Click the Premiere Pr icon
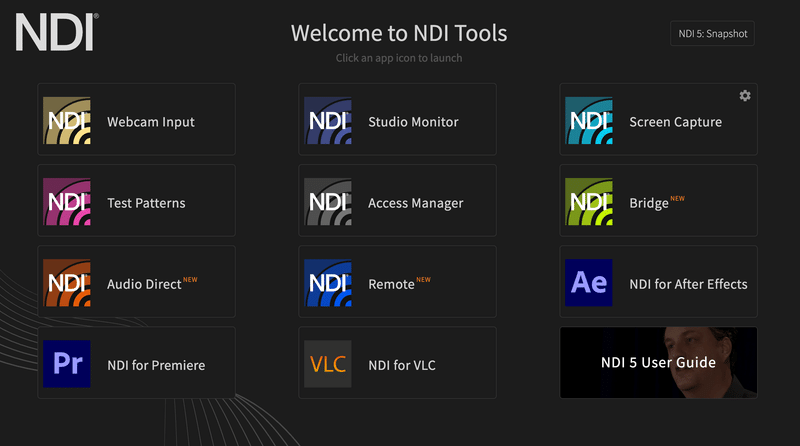Viewport: 800px width, 446px height. (x=67, y=364)
